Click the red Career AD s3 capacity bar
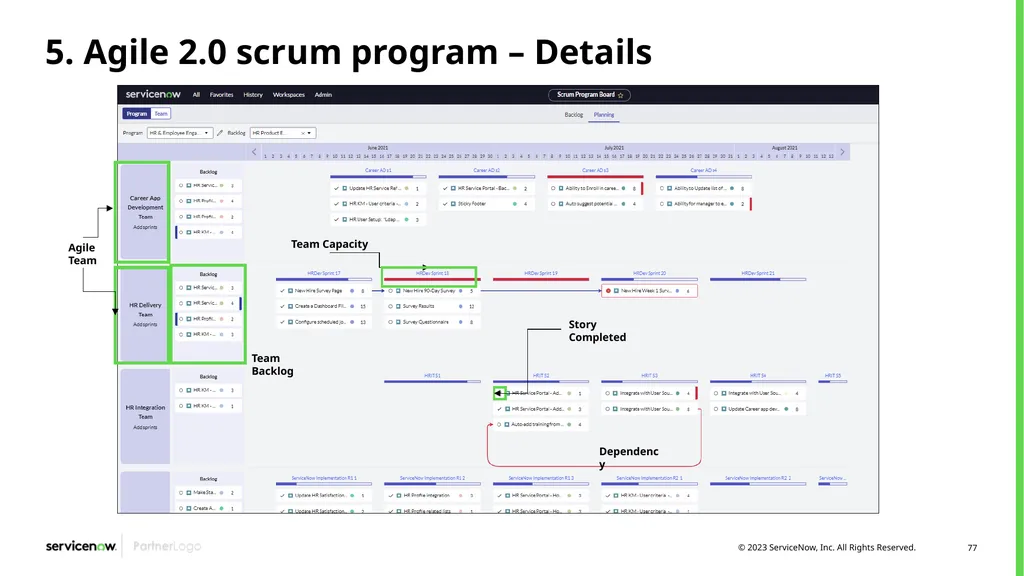This screenshot has height=576, width=1024. (595, 177)
